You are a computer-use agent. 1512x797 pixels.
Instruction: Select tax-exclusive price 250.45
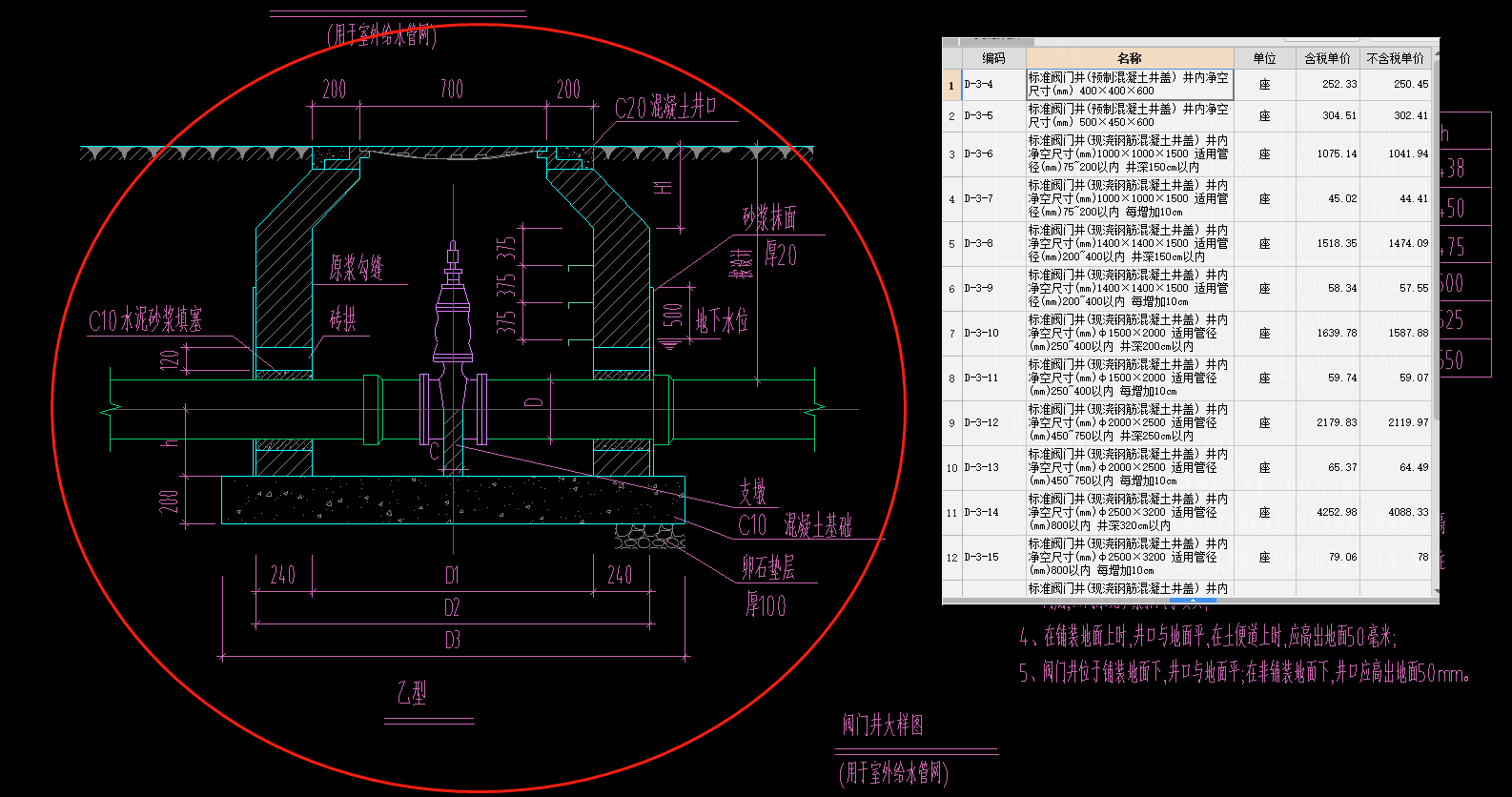pyautogui.click(x=1395, y=85)
